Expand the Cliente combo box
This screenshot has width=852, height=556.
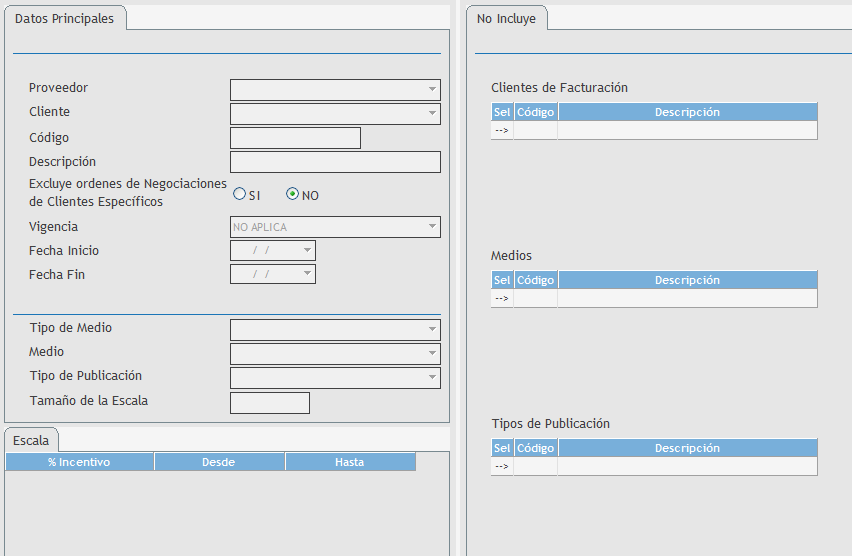(432, 114)
